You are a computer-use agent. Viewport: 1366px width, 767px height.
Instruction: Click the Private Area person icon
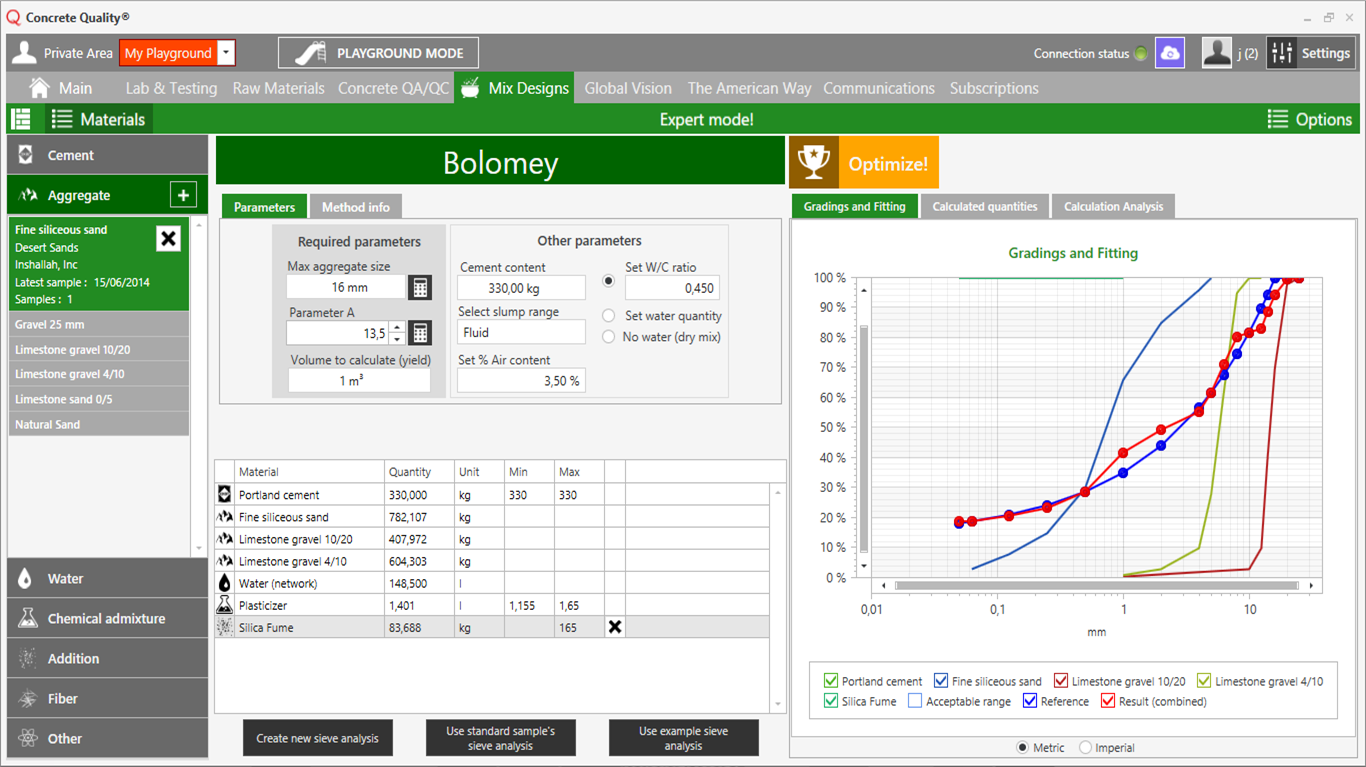[x=25, y=53]
